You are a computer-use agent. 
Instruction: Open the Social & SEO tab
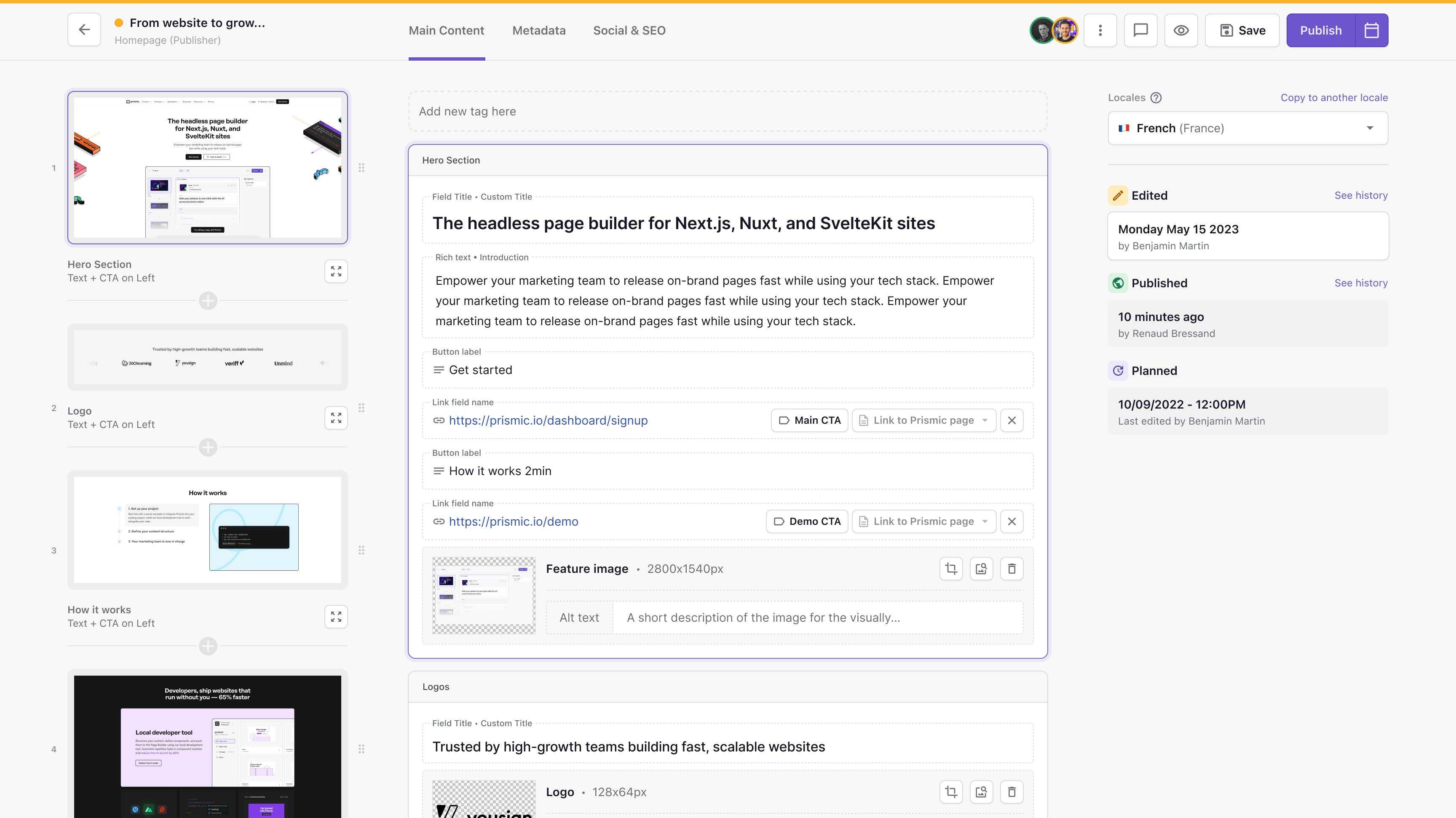tap(629, 30)
